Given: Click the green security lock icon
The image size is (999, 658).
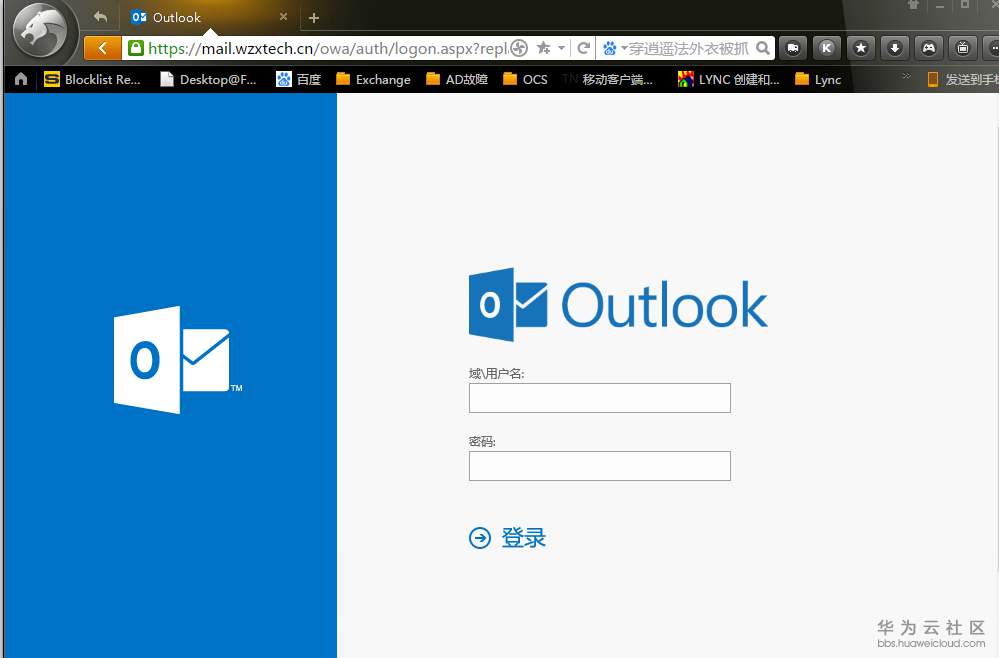Looking at the screenshot, I should click(x=136, y=48).
